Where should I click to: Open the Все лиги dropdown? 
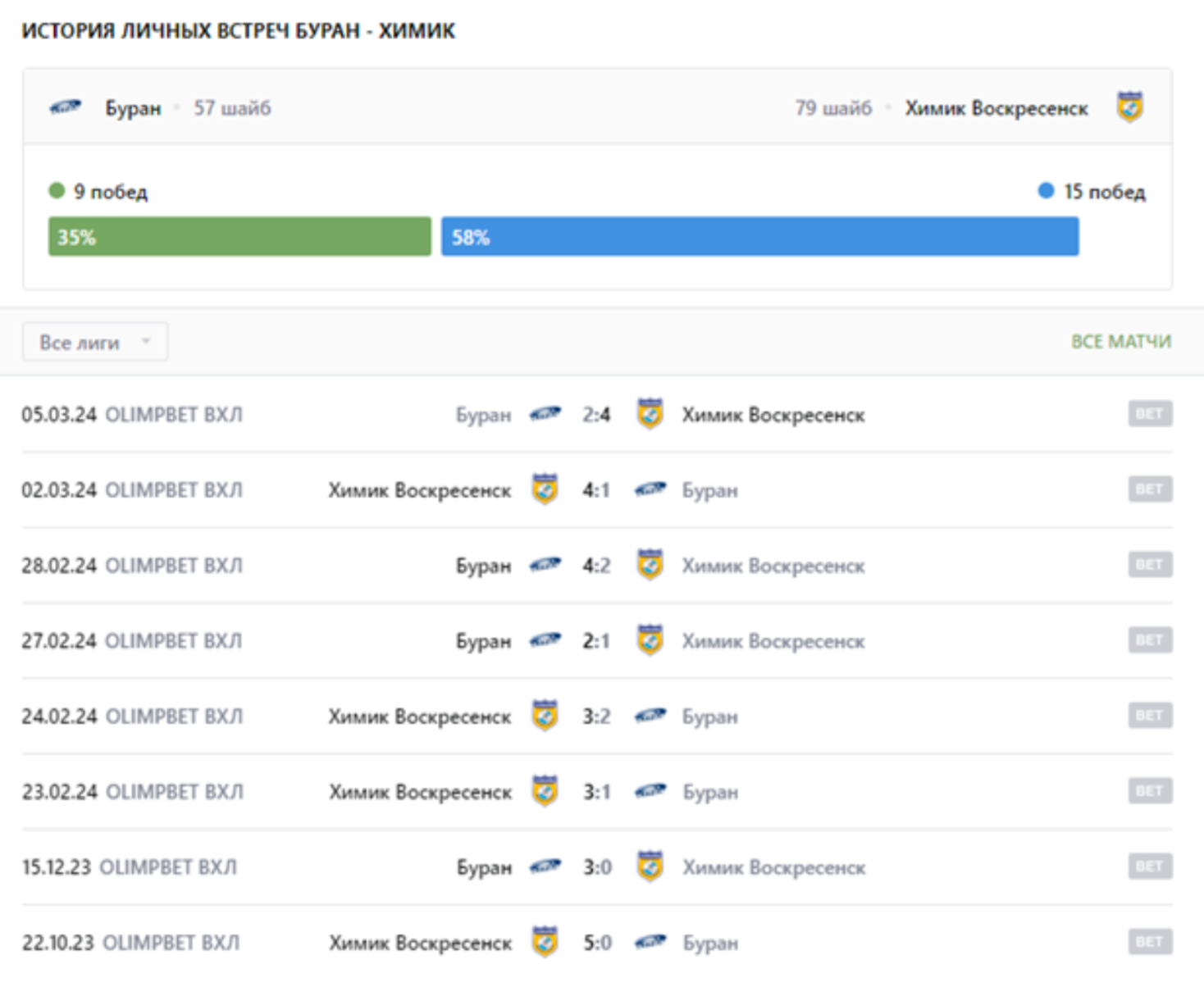95,342
